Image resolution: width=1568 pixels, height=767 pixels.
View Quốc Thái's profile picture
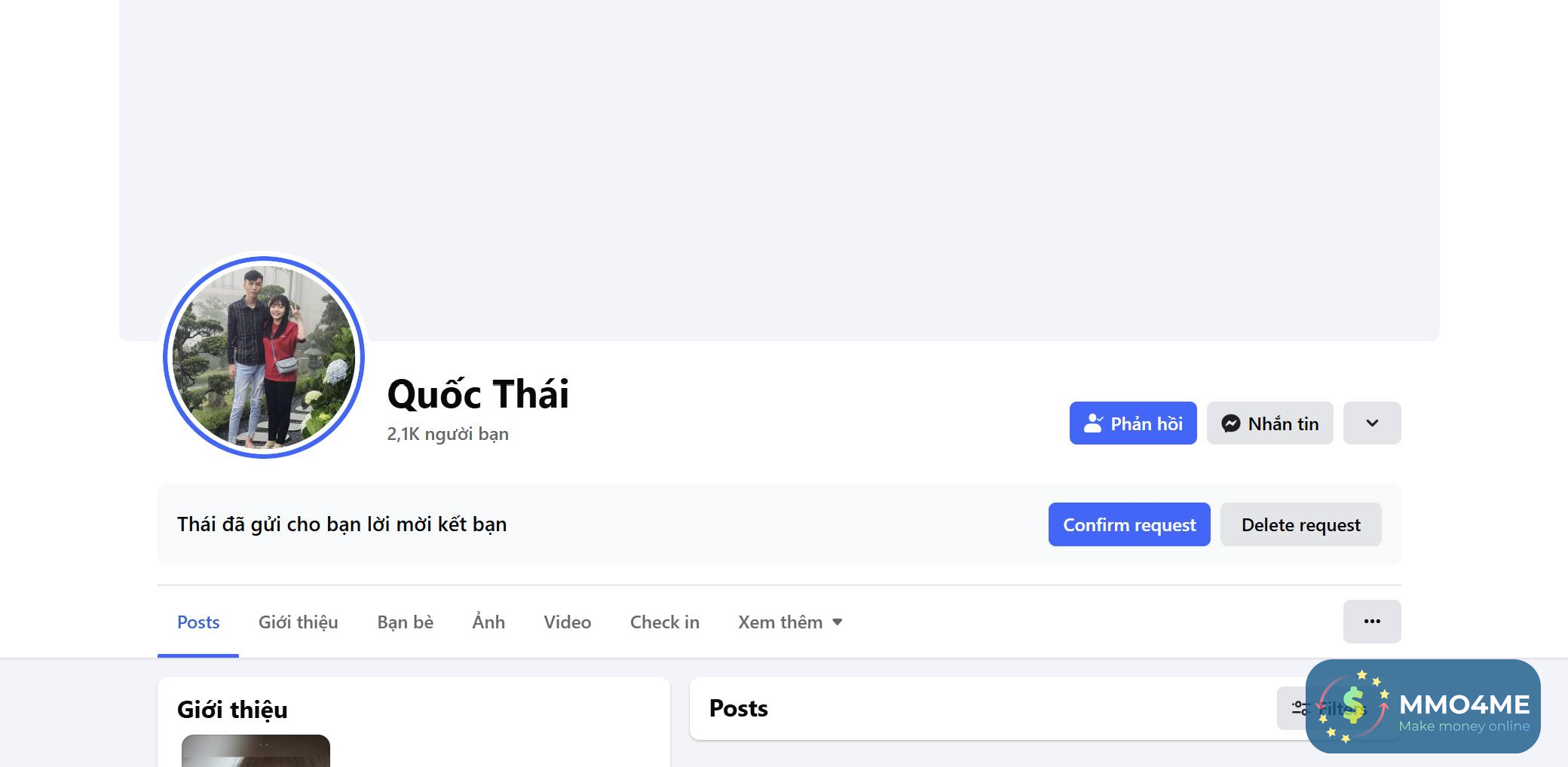[264, 357]
